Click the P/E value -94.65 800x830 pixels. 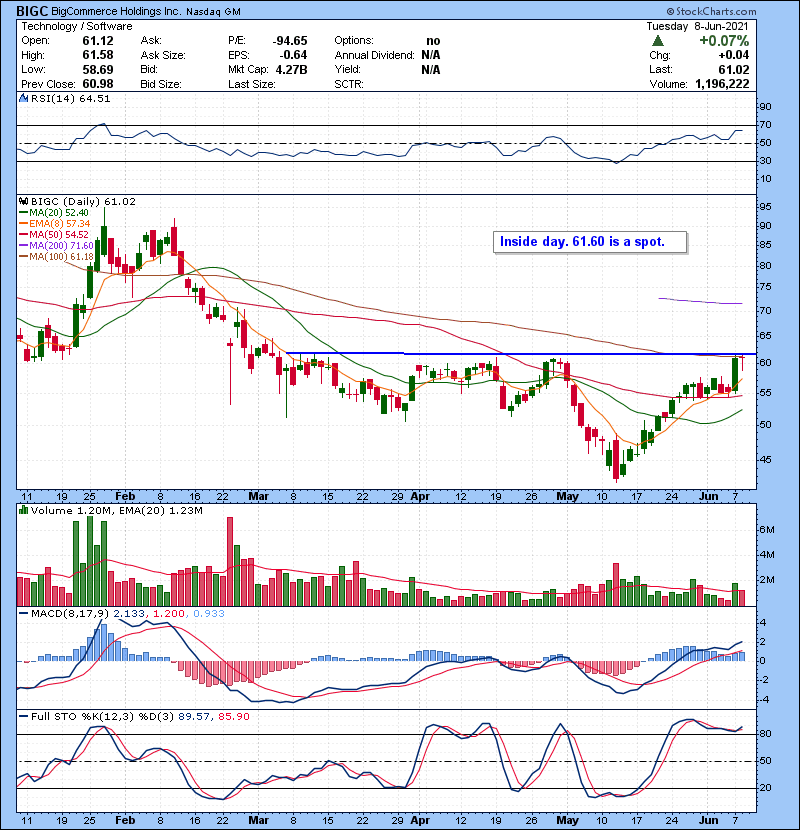(290, 41)
